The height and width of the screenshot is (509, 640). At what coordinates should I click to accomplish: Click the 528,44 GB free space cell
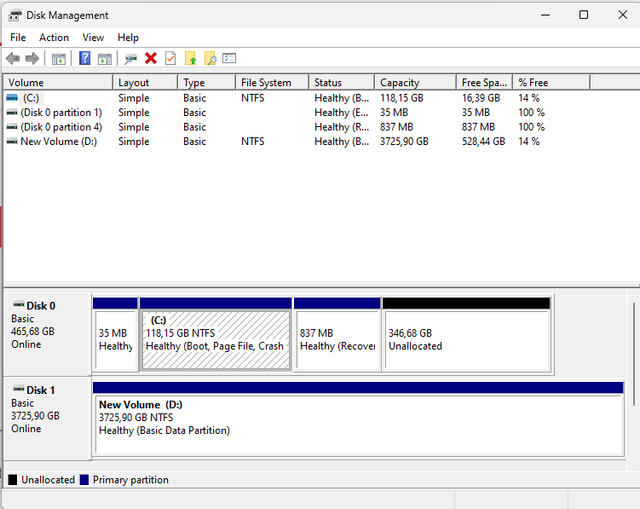coord(483,141)
